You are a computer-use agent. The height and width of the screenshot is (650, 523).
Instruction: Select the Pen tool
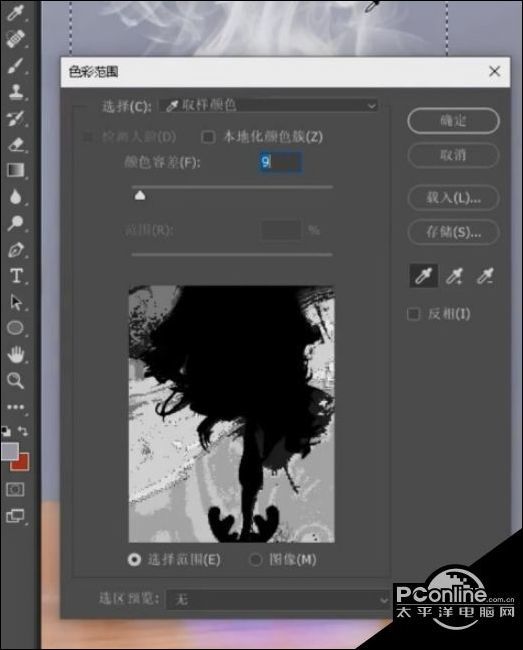pos(16,250)
